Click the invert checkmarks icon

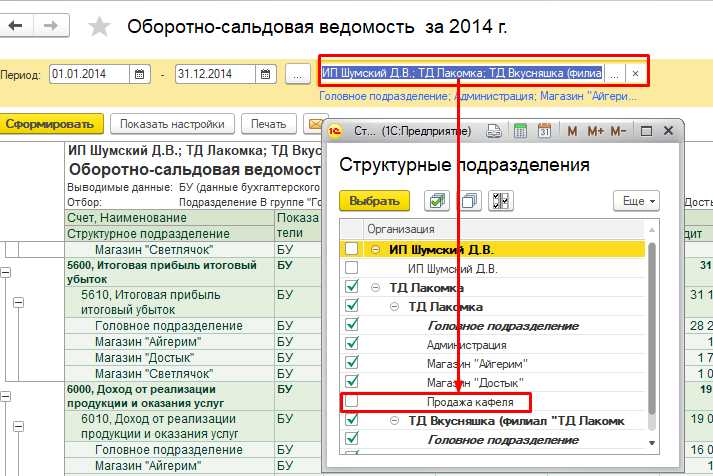501,201
